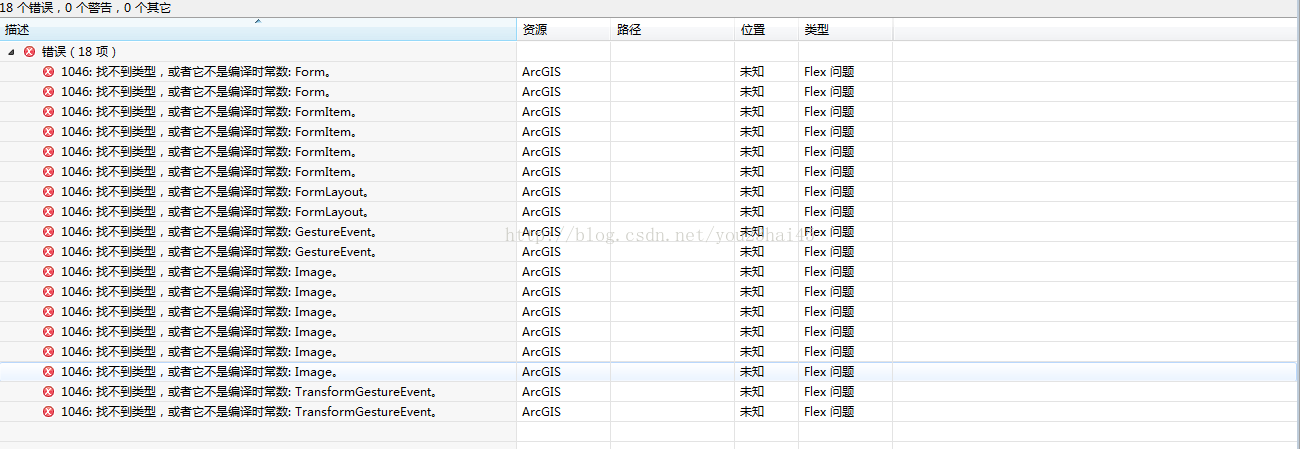
Task: Click error icon of the last FormItem row
Action: pos(49,171)
